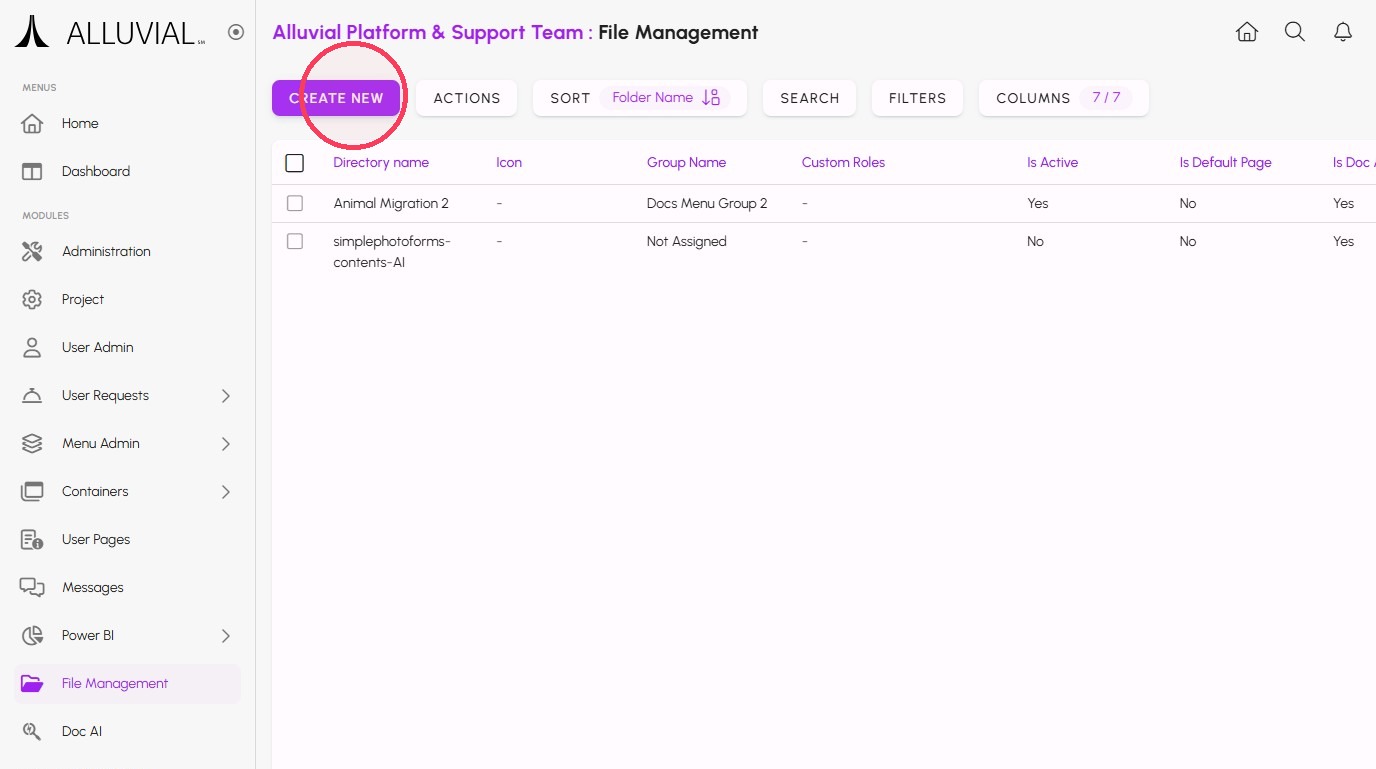Click the Doc AI magnifier icon
This screenshot has height=769, width=1376.
32,732
